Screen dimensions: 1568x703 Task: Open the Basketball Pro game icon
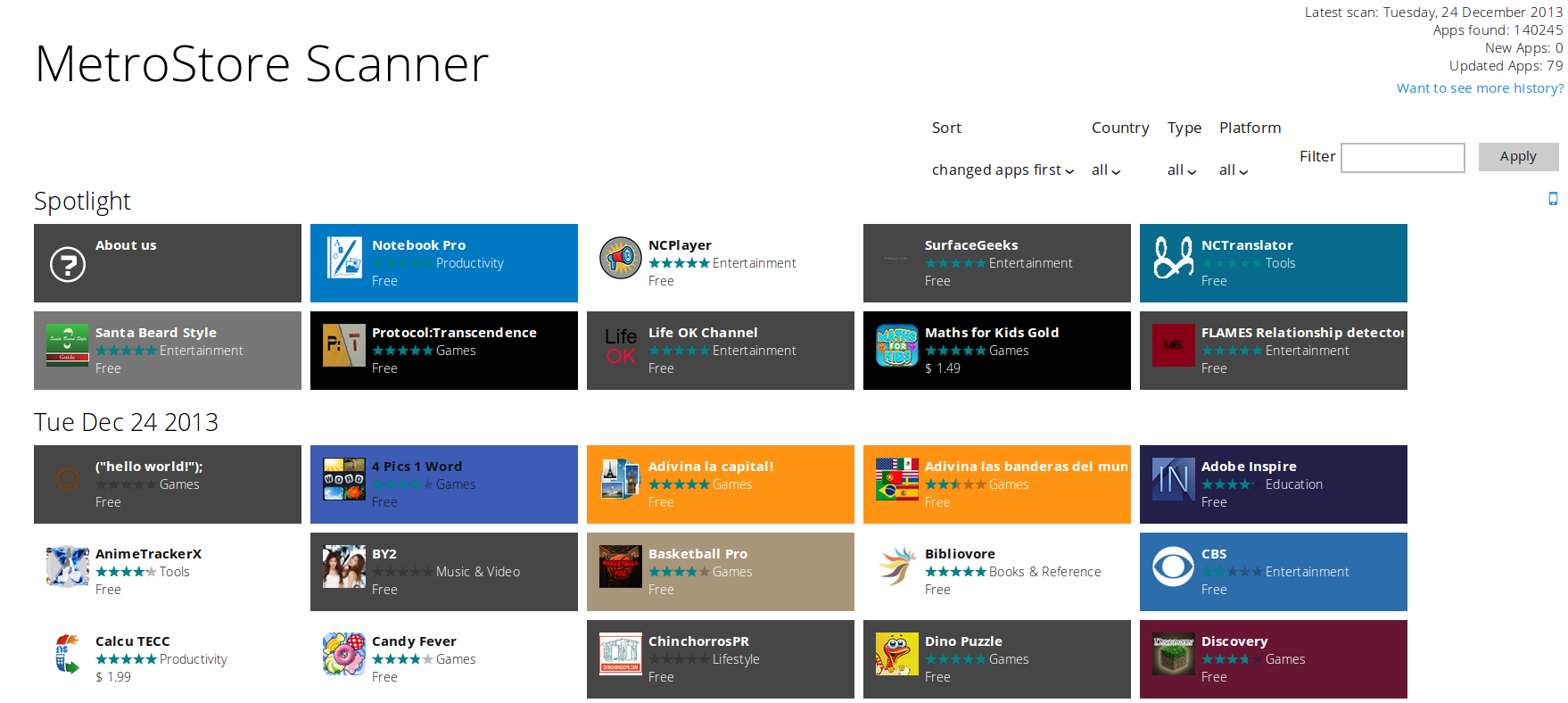tap(621, 567)
